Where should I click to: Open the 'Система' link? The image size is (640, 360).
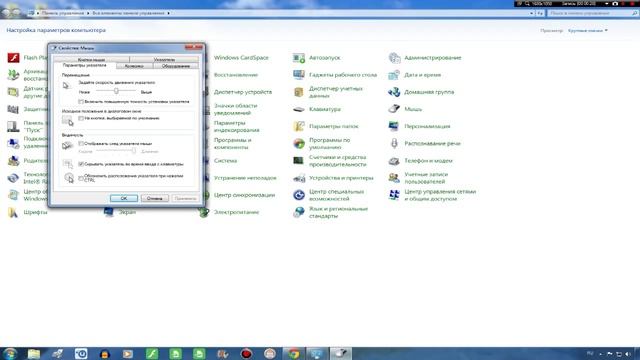pos(225,160)
